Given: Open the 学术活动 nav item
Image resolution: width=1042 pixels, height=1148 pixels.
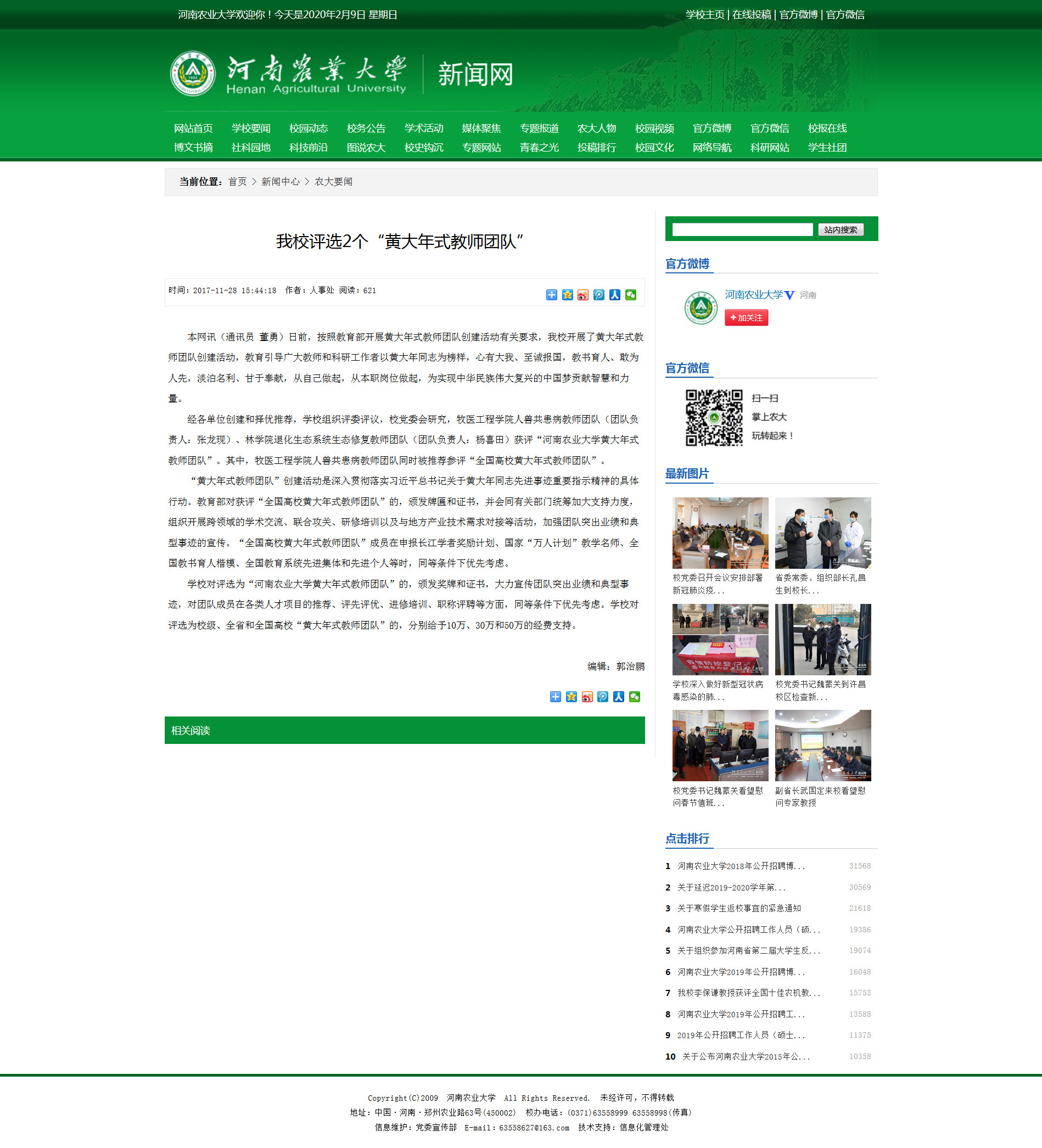Looking at the screenshot, I should (x=424, y=128).
